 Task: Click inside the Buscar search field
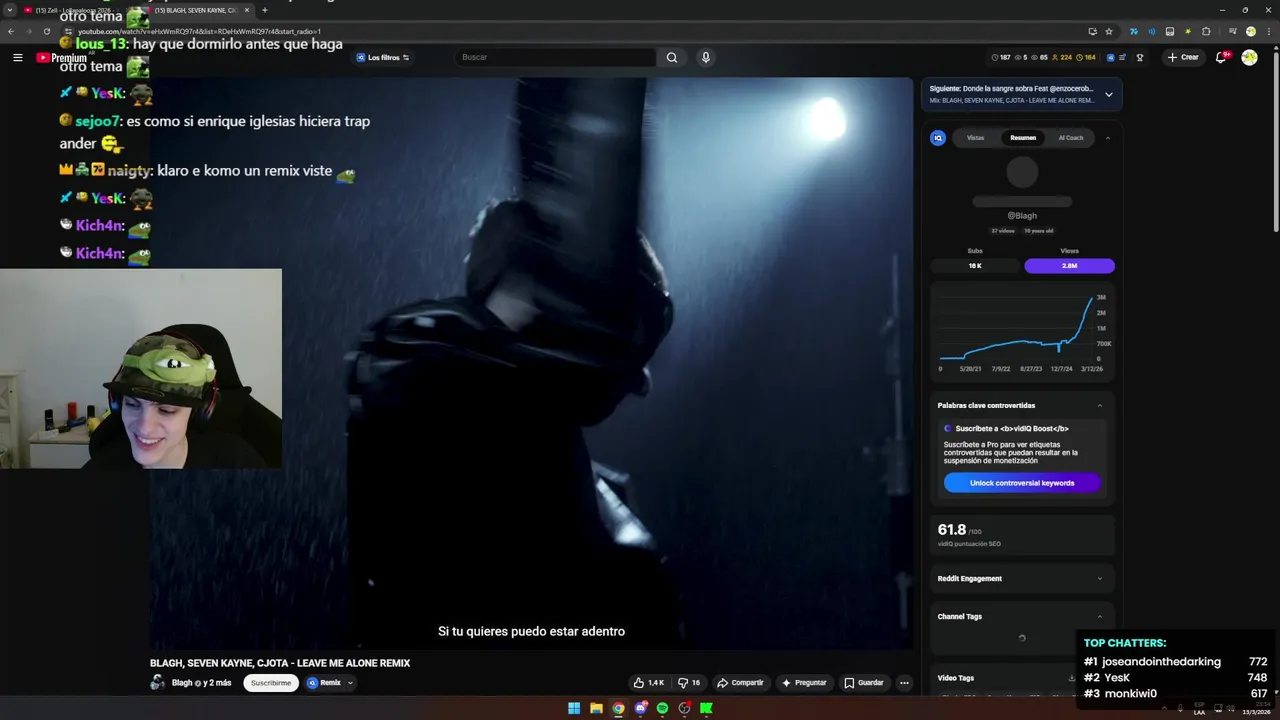pos(555,57)
